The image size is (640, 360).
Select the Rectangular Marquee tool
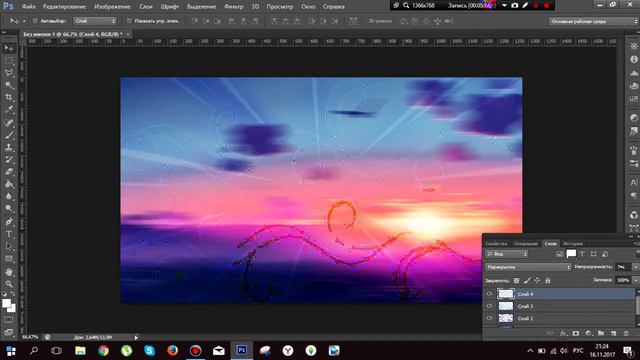coord(9,60)
